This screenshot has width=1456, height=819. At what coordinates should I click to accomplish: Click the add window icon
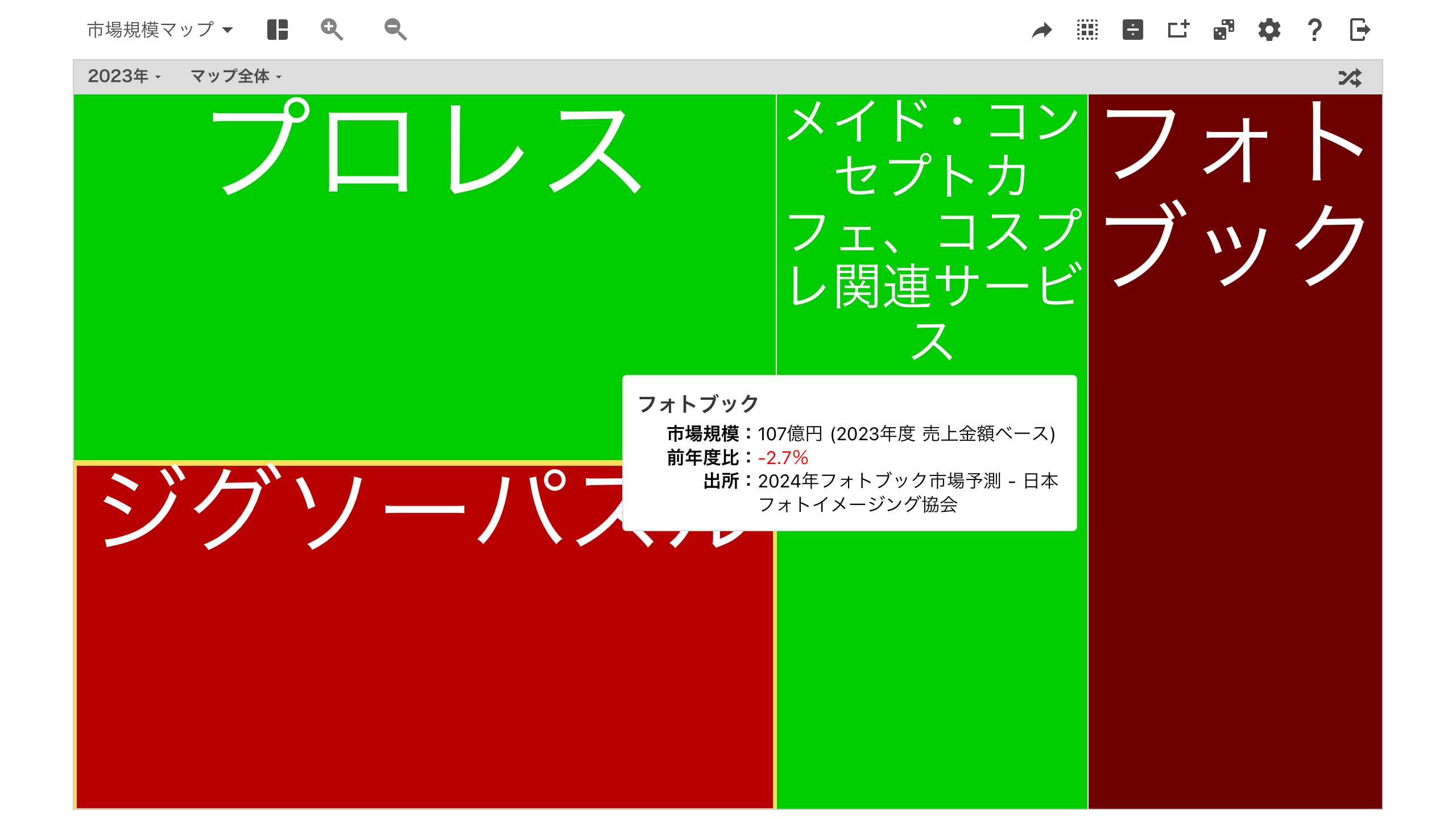[1178, 30]
